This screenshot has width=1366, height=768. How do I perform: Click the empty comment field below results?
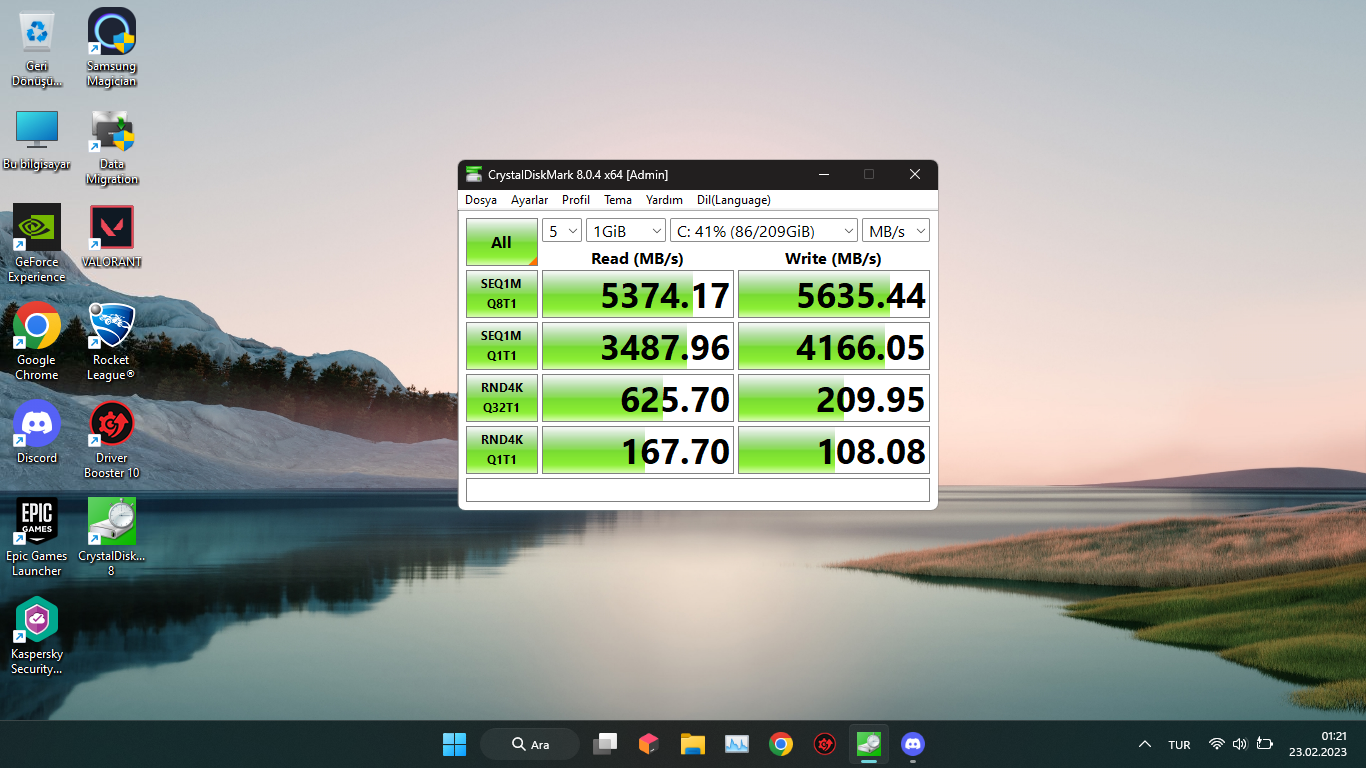tap(698, 490)
